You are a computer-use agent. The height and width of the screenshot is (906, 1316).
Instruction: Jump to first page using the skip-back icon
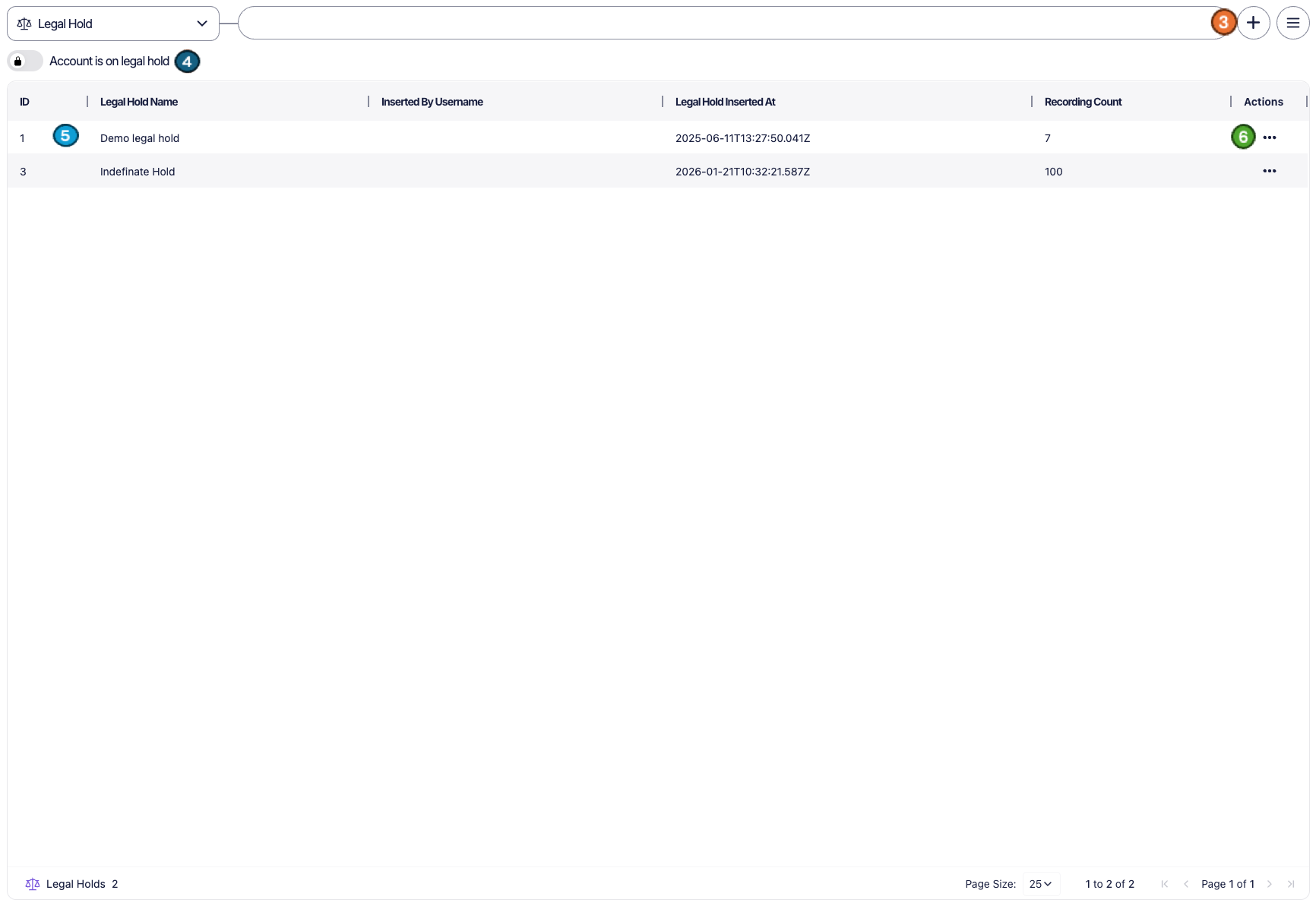click(x=1165, y=884)
